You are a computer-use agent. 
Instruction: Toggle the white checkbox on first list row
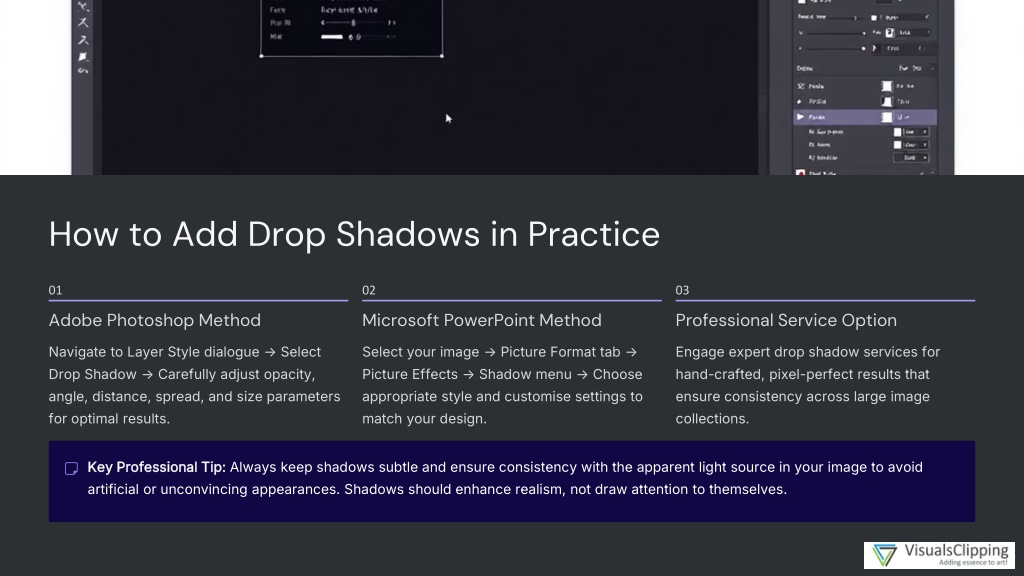click(x=886, y=87)
